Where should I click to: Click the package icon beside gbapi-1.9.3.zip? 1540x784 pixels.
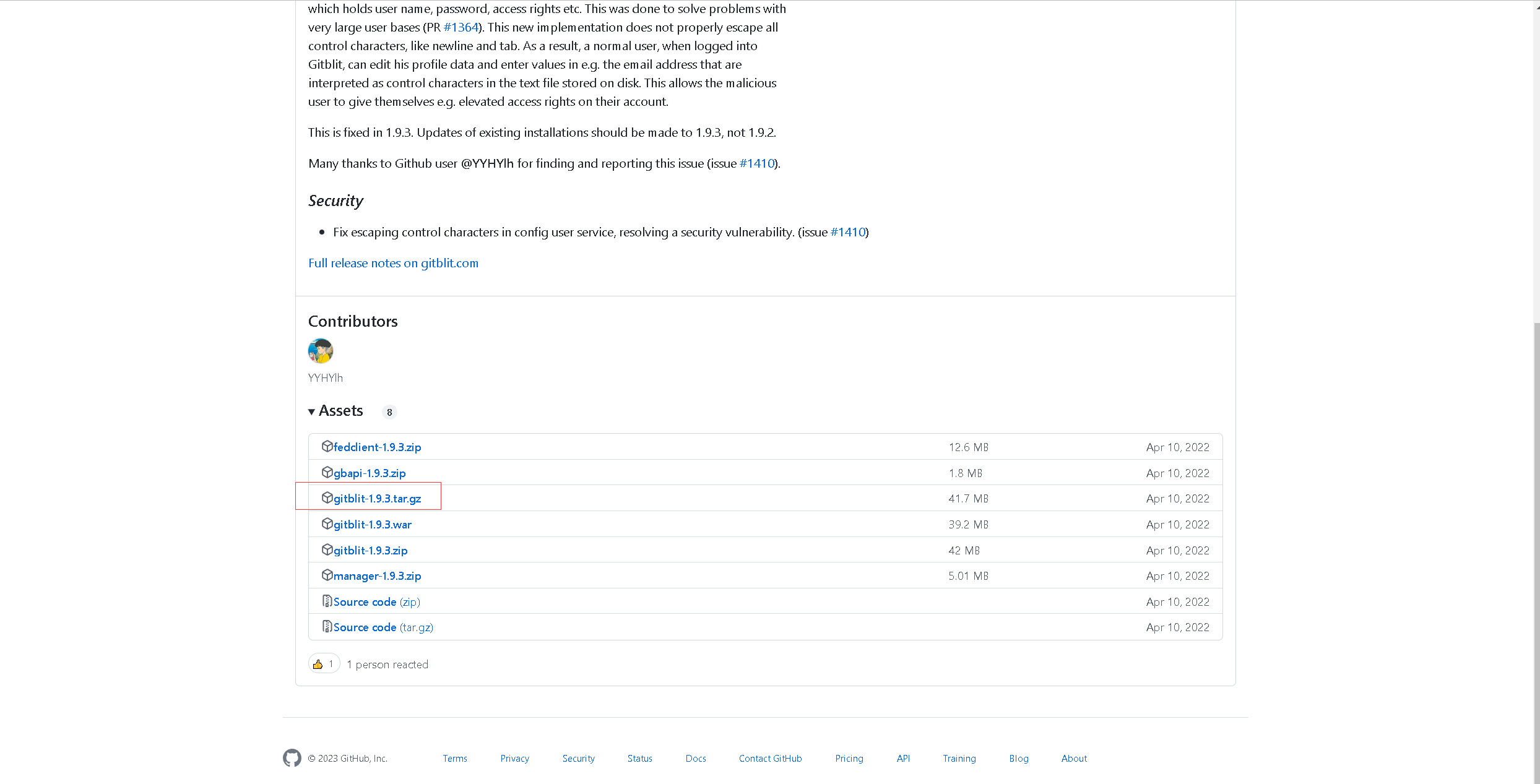point(327,472)
